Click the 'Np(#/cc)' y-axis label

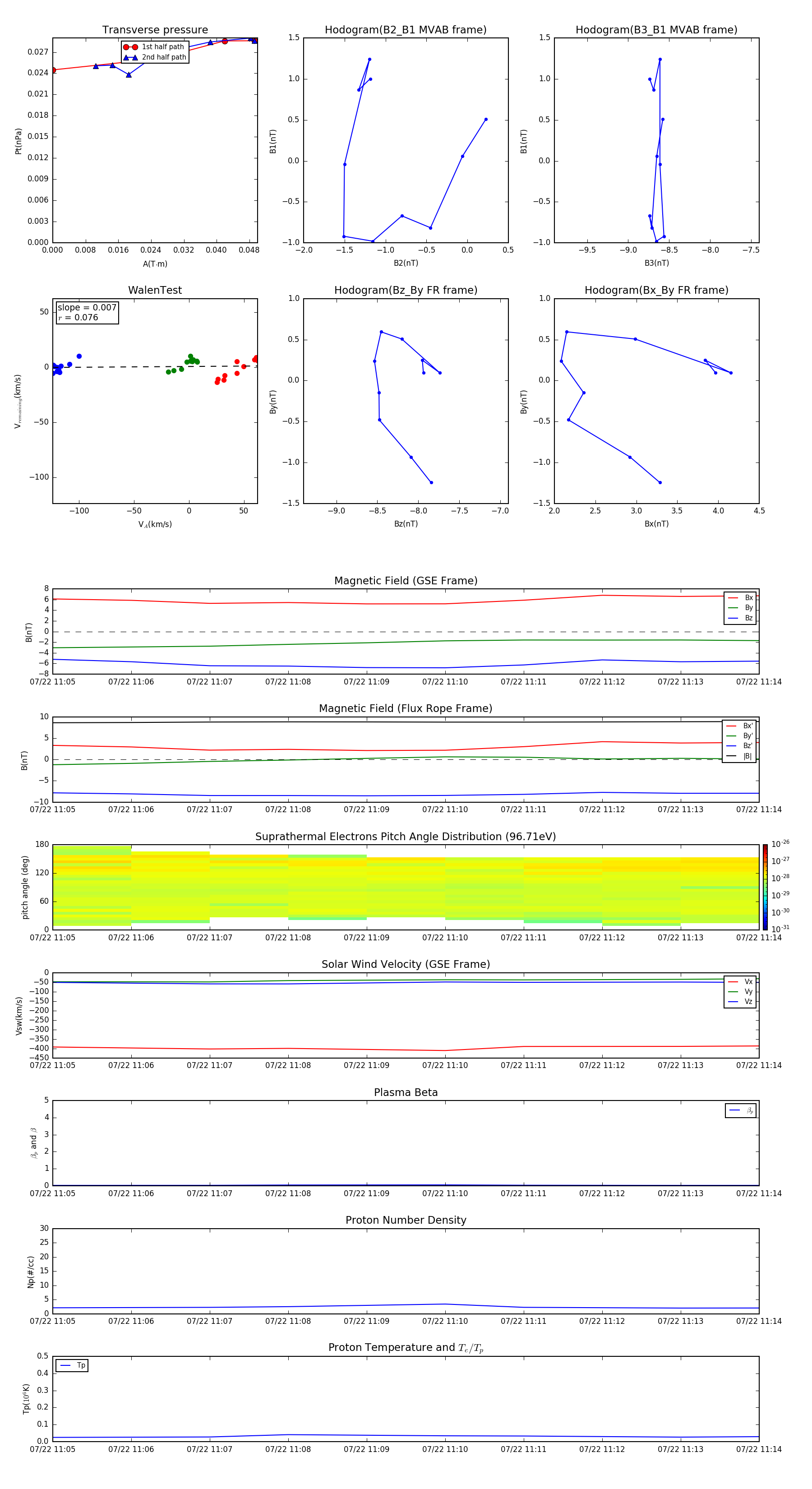pyautogui.click(x=31, y=1271)
